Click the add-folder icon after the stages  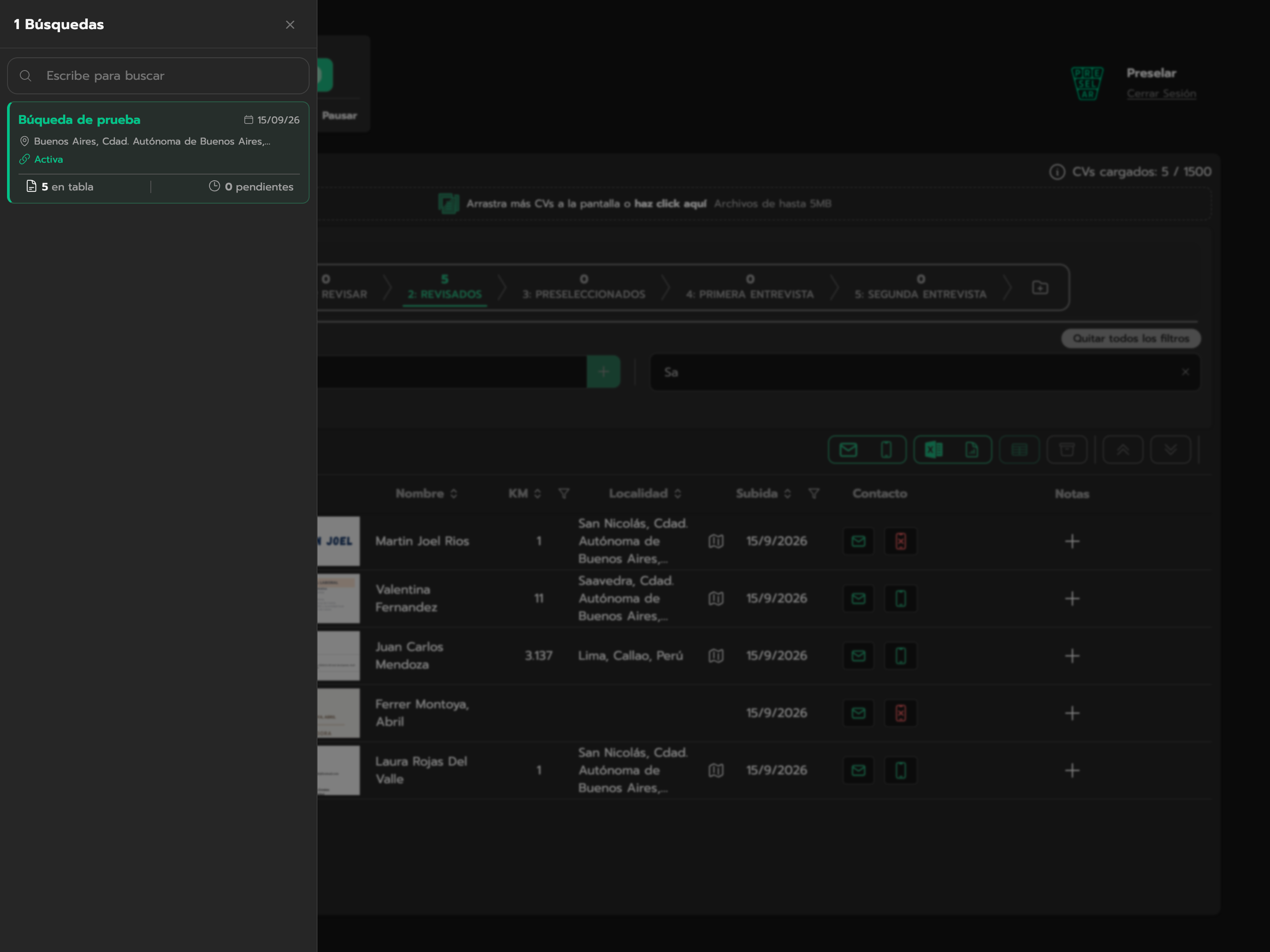pos(1040,287)
